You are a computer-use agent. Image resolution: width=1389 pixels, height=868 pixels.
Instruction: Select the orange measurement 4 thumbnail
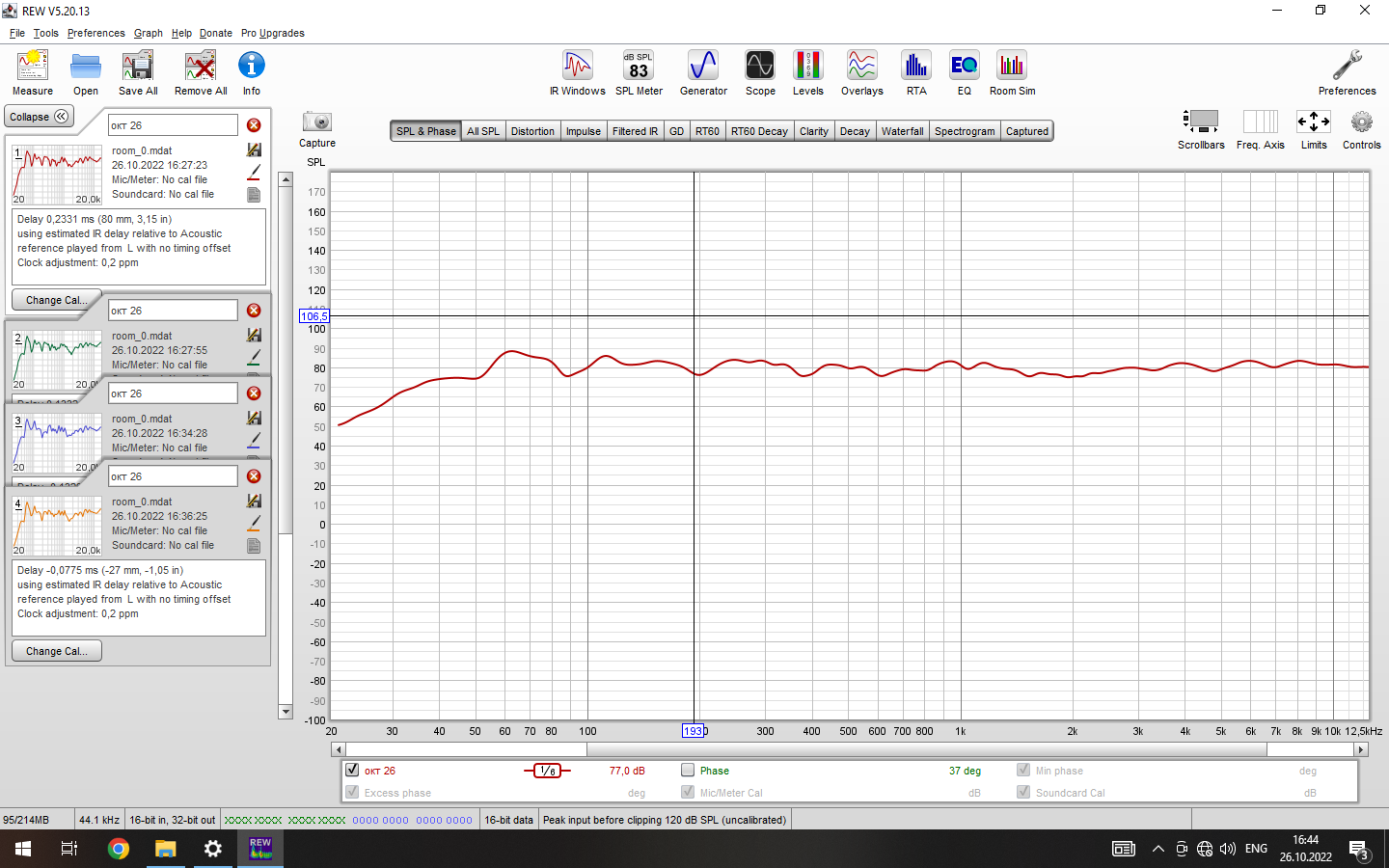pyautogui.click(x=57, y=526)
